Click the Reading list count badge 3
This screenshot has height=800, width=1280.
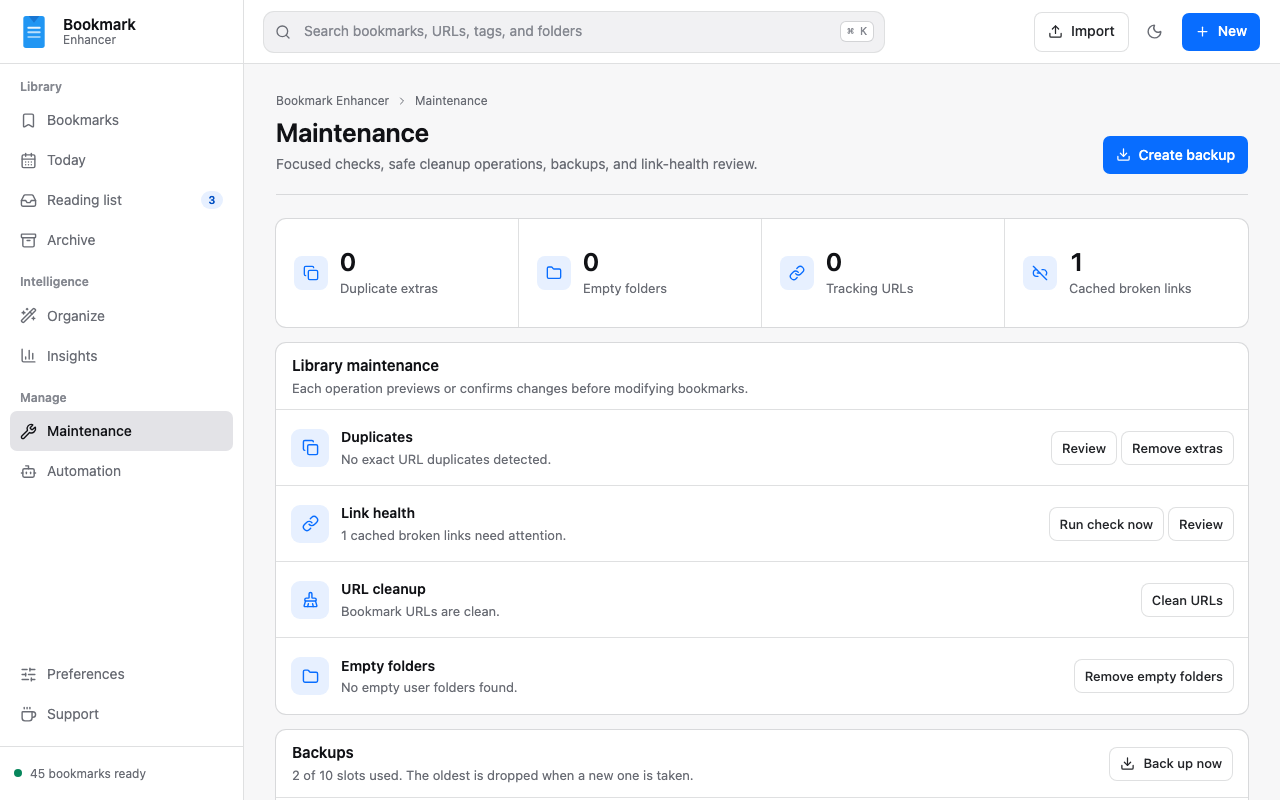tap(211, 200)
